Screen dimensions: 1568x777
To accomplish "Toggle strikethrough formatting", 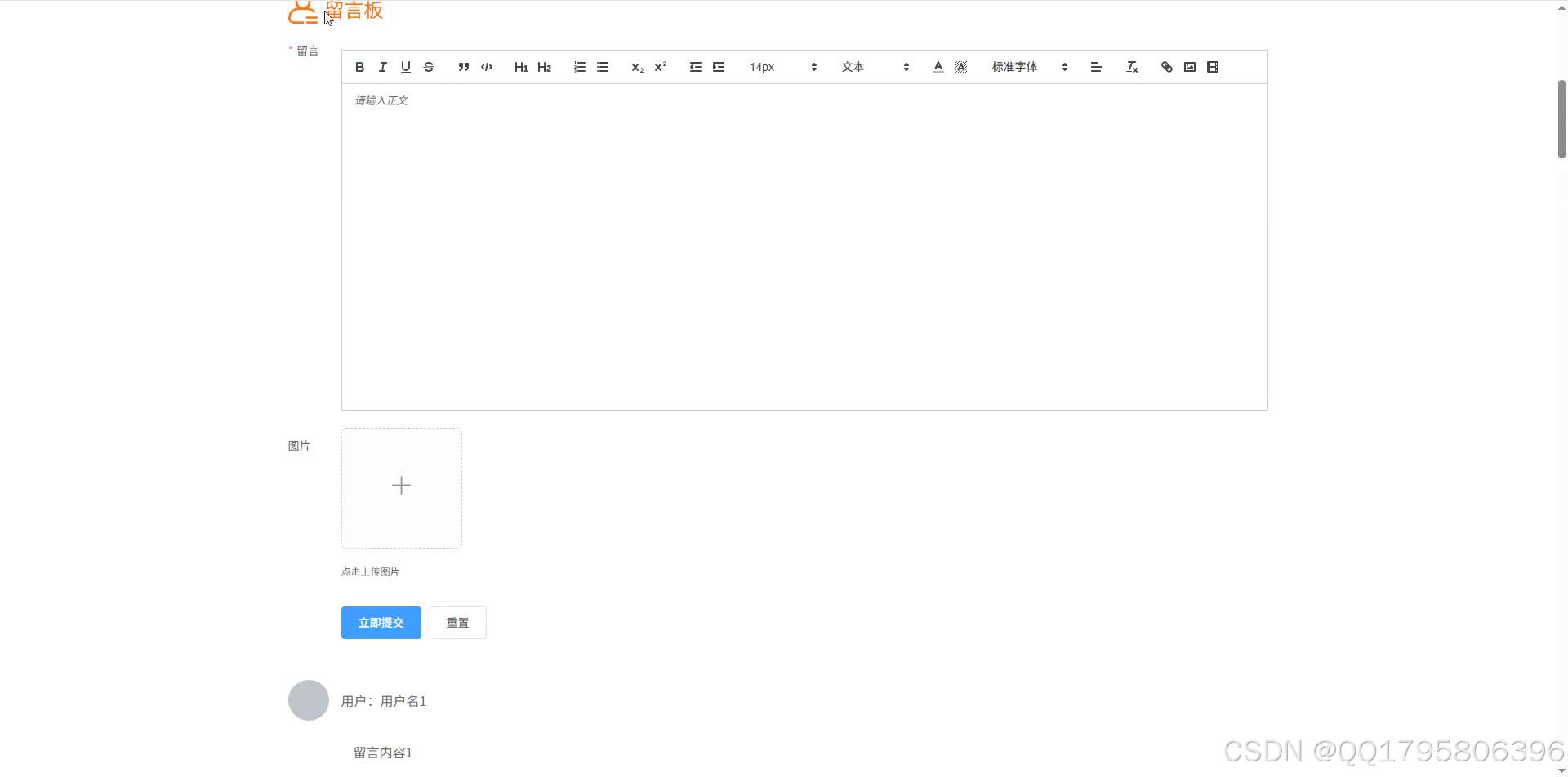I will click(428, 67).
